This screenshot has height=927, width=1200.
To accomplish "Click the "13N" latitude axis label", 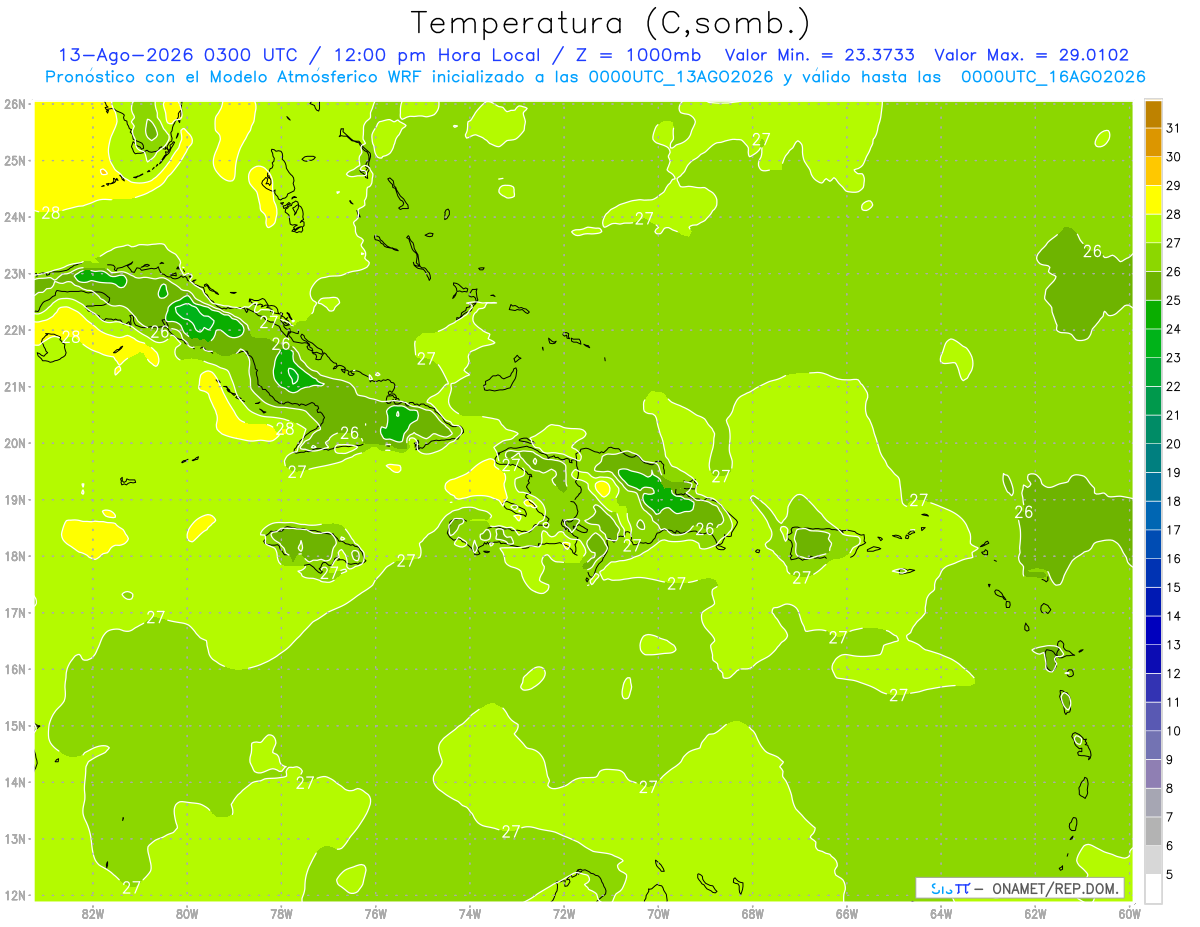I will point(14,839).
